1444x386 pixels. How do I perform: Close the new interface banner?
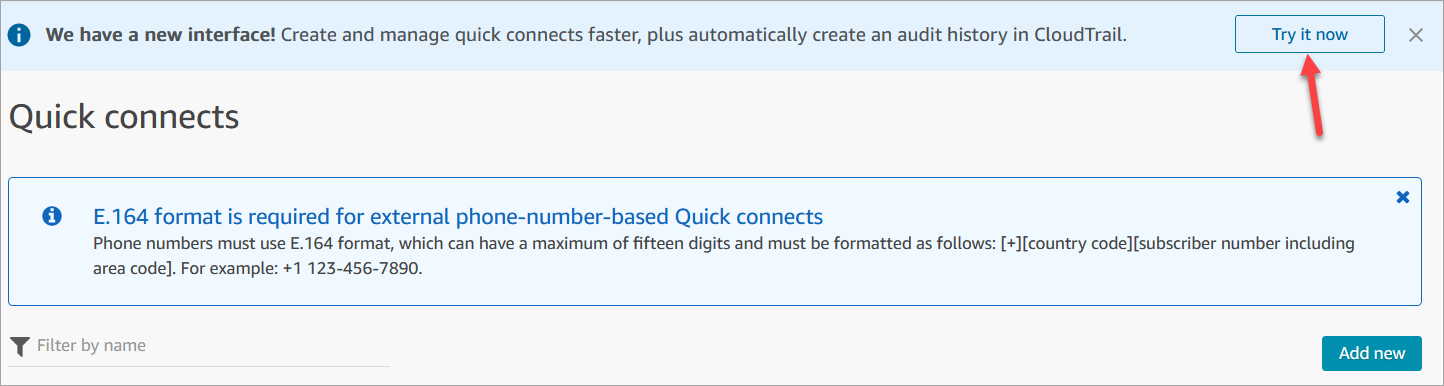1415,35
